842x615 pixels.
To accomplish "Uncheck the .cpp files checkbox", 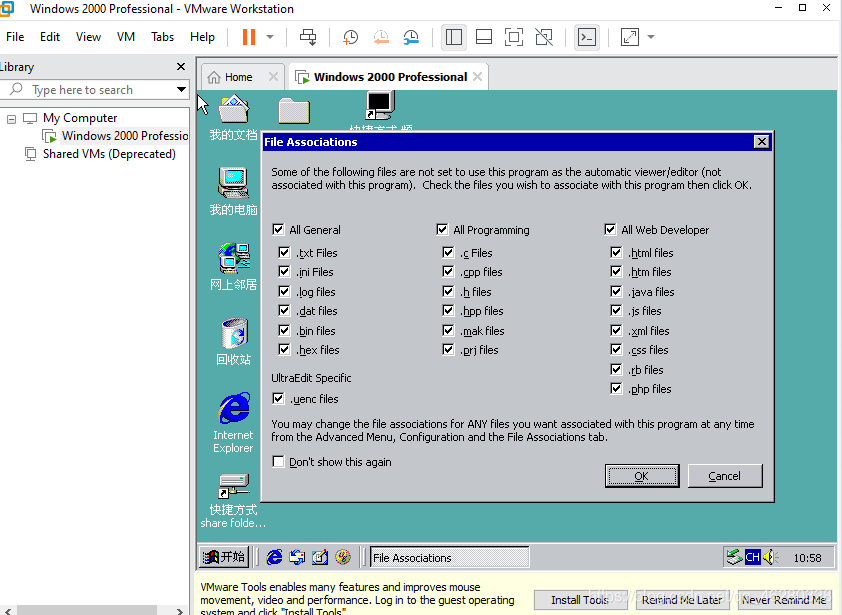I will coord(448,272).
